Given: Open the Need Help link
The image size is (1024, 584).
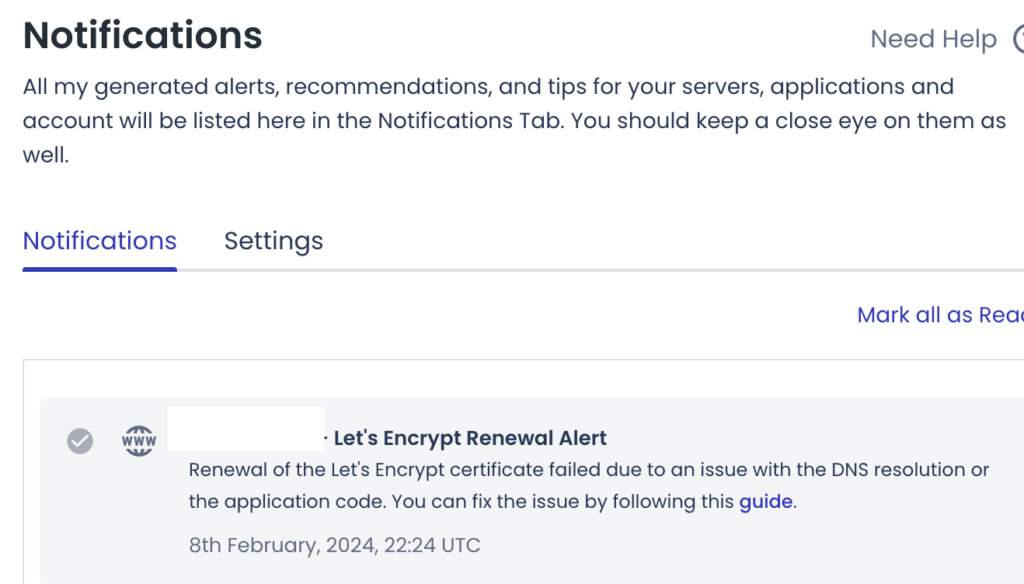Looking at the screenshot, I should (933, 39).
